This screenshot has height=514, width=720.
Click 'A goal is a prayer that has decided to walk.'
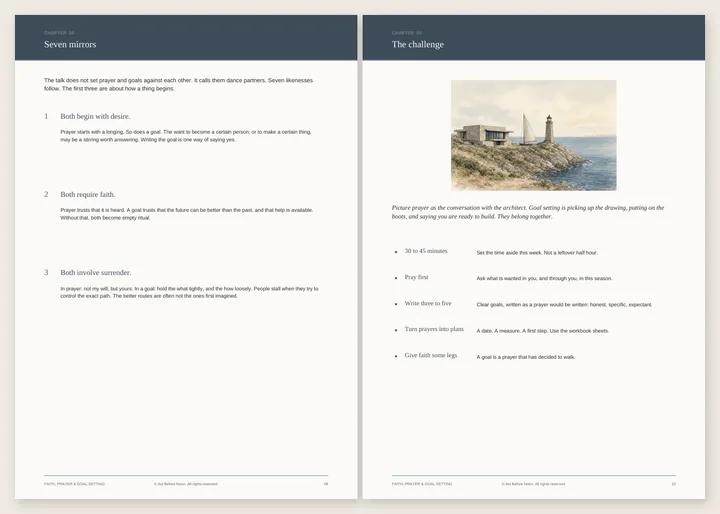(x=526, y=357)
